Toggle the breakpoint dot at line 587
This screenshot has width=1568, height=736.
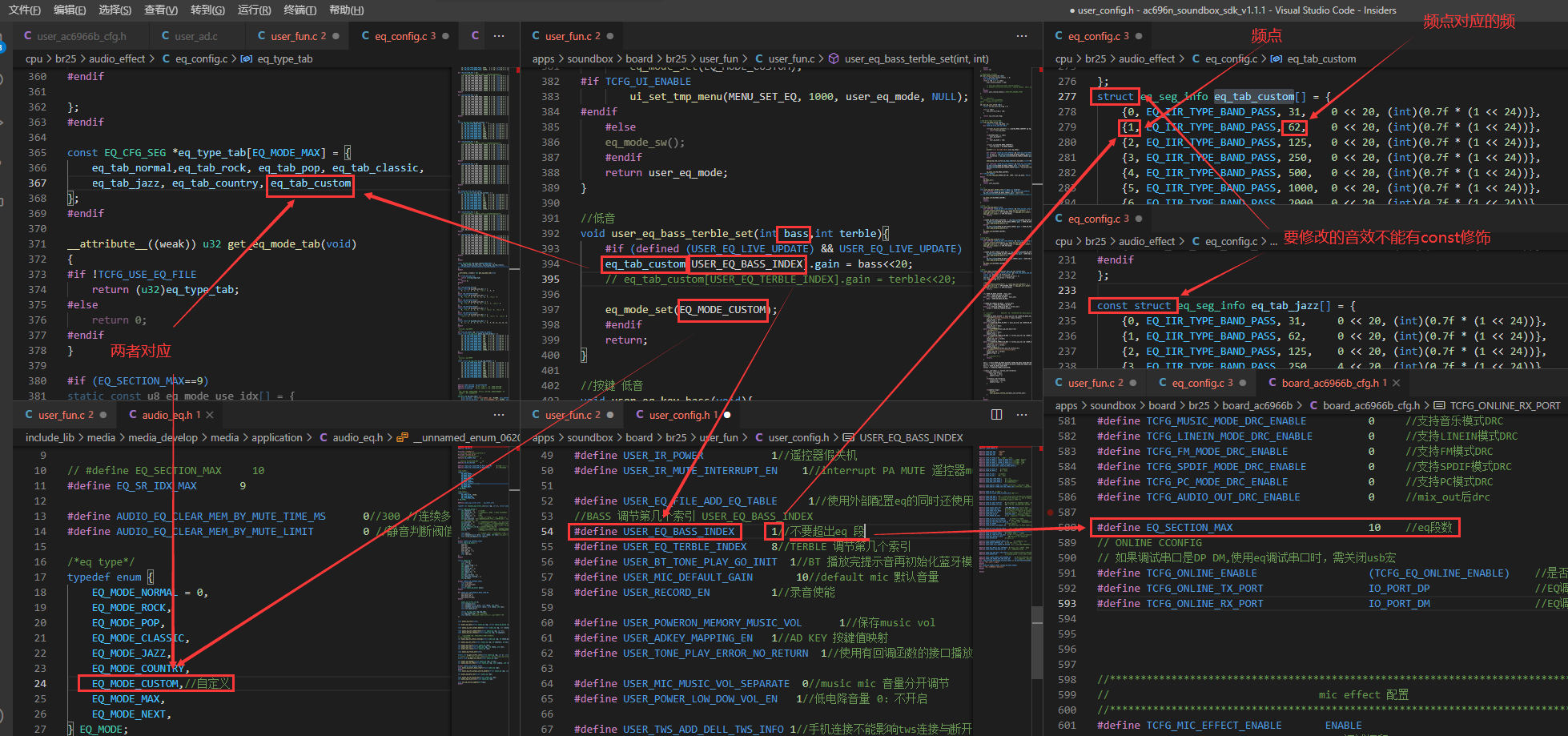coord(1050,512)
